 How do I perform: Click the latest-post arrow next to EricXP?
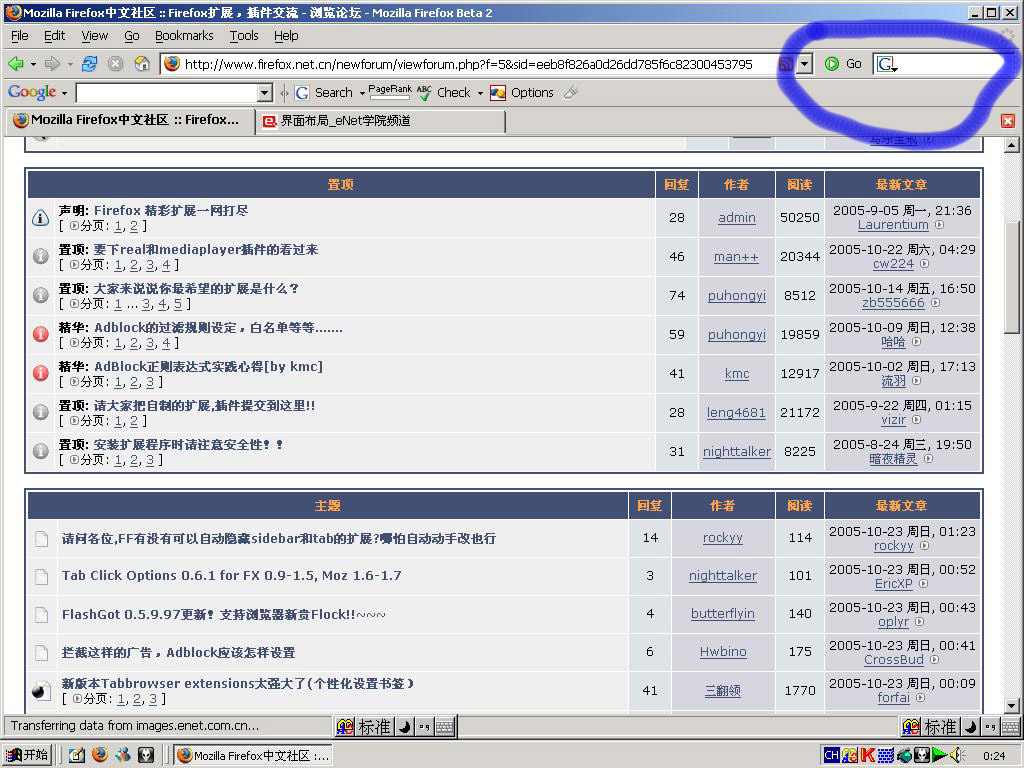923,584
